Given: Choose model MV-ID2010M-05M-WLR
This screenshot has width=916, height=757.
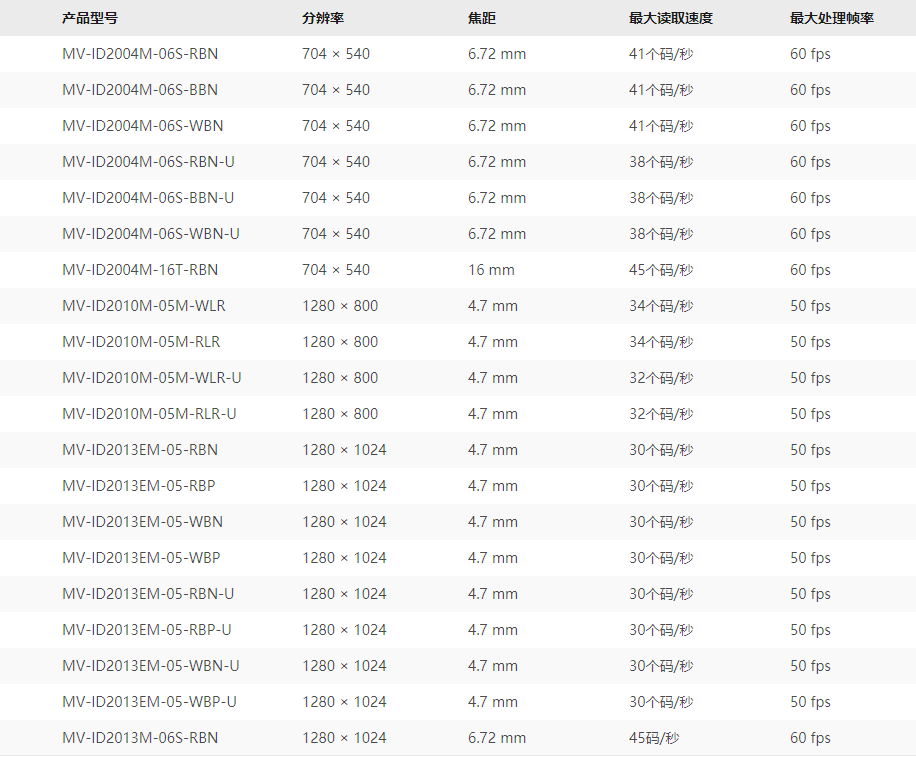Looking at the screenshot, I should pyautogui.click(x=144, y=306).
